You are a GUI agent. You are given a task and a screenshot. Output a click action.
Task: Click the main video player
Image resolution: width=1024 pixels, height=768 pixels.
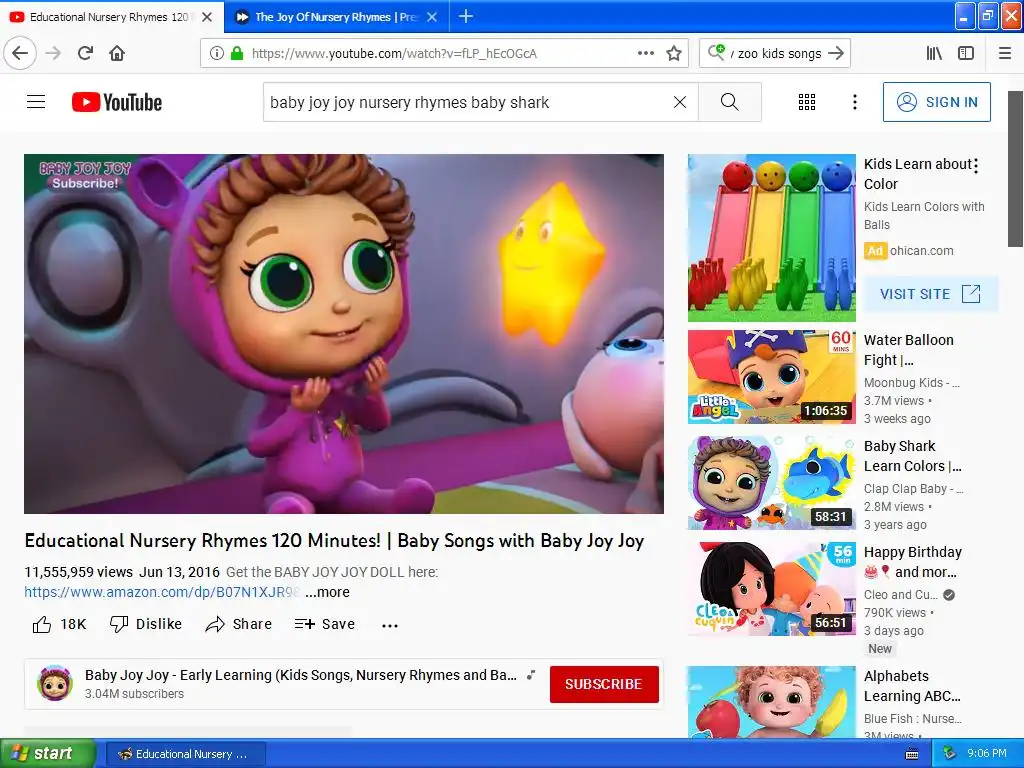tap(344, 334)
